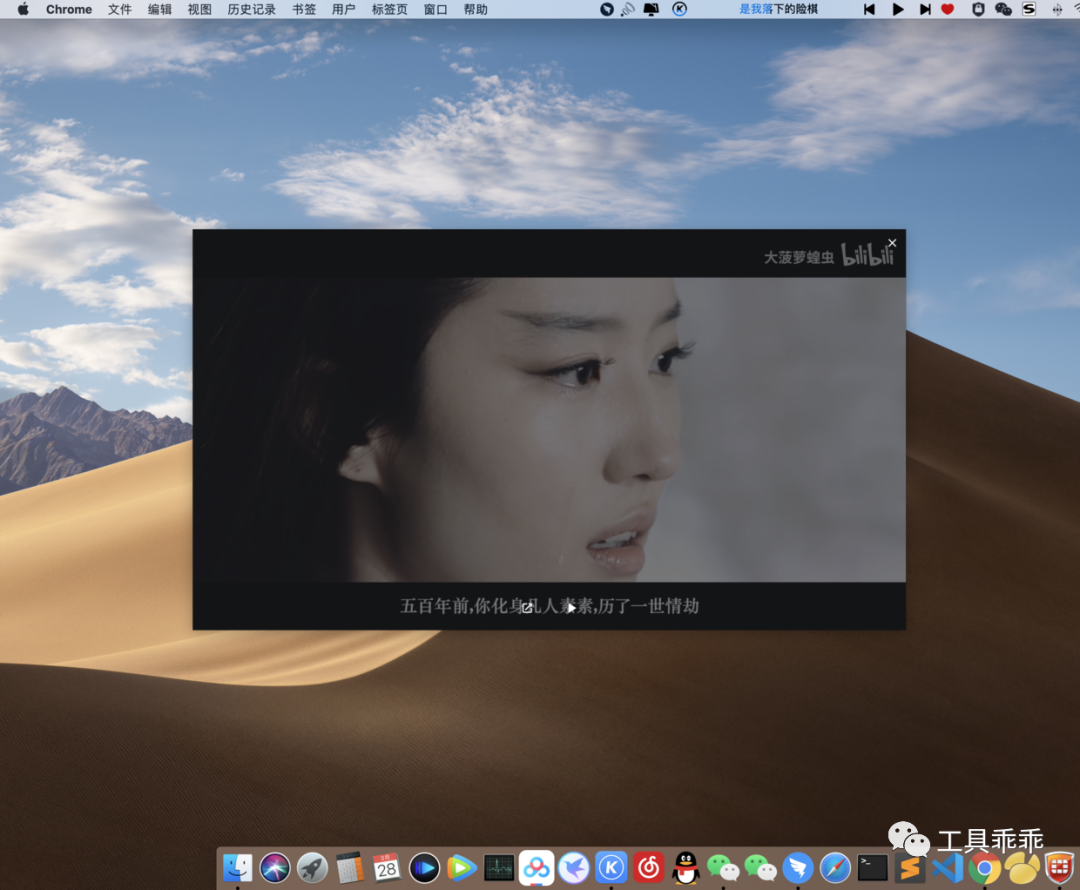The height and width of the screenshot is (890, 1080).
Task: Open QQ penguin app from the Dock
Action: (685, 867)
